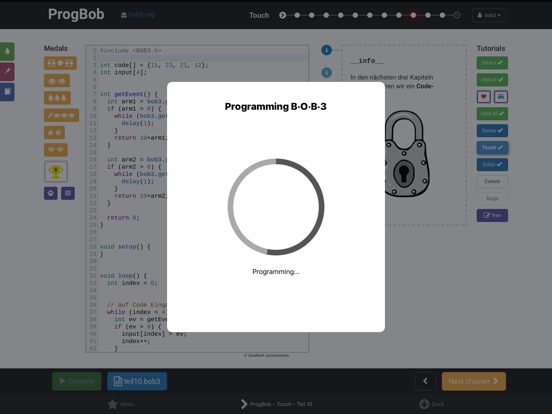Click the Medals heading
This screenshot has width=552, height=414.
pos(56,48)
